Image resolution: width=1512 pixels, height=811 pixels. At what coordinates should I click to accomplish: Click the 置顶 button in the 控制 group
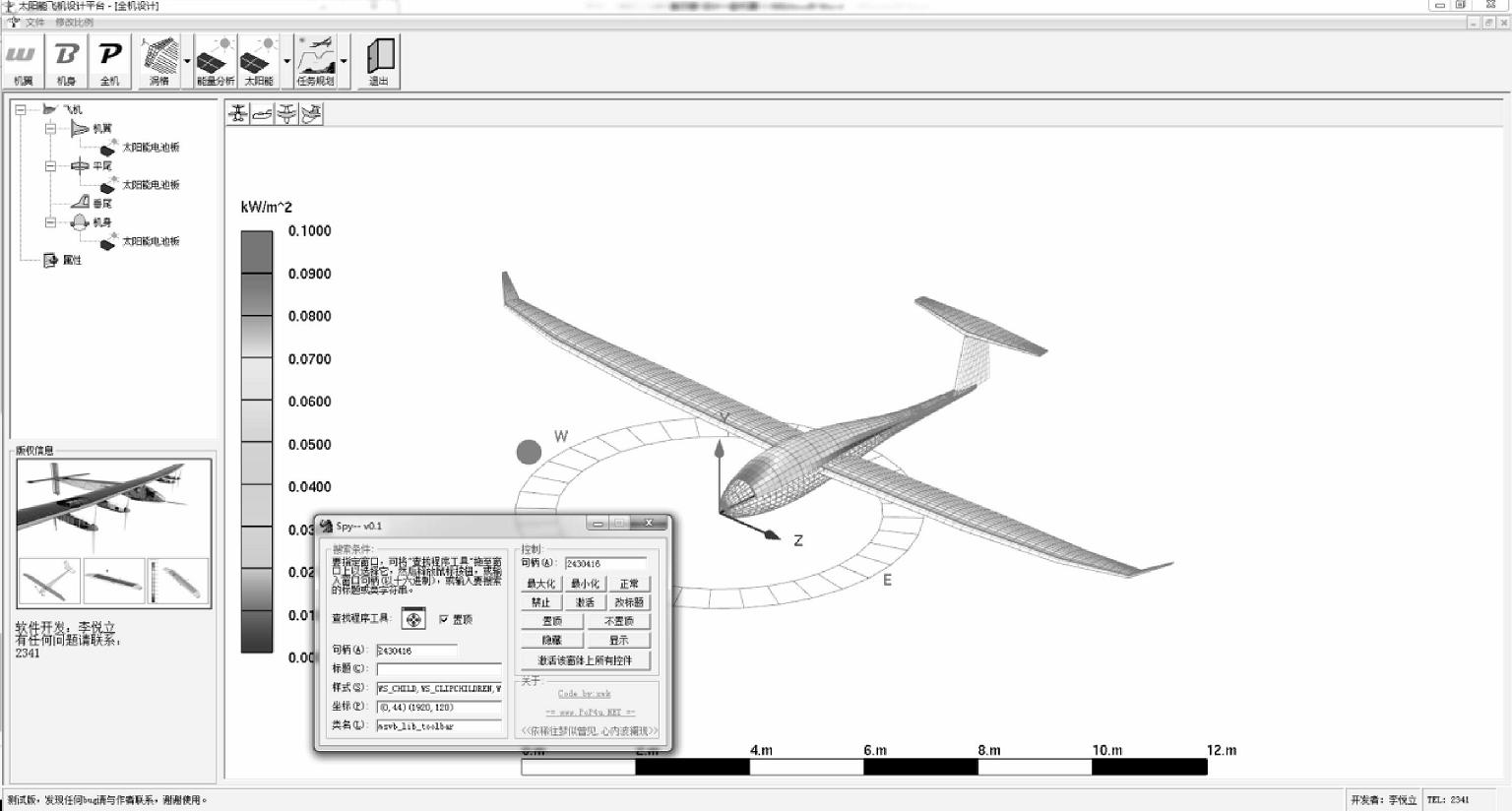552,621
